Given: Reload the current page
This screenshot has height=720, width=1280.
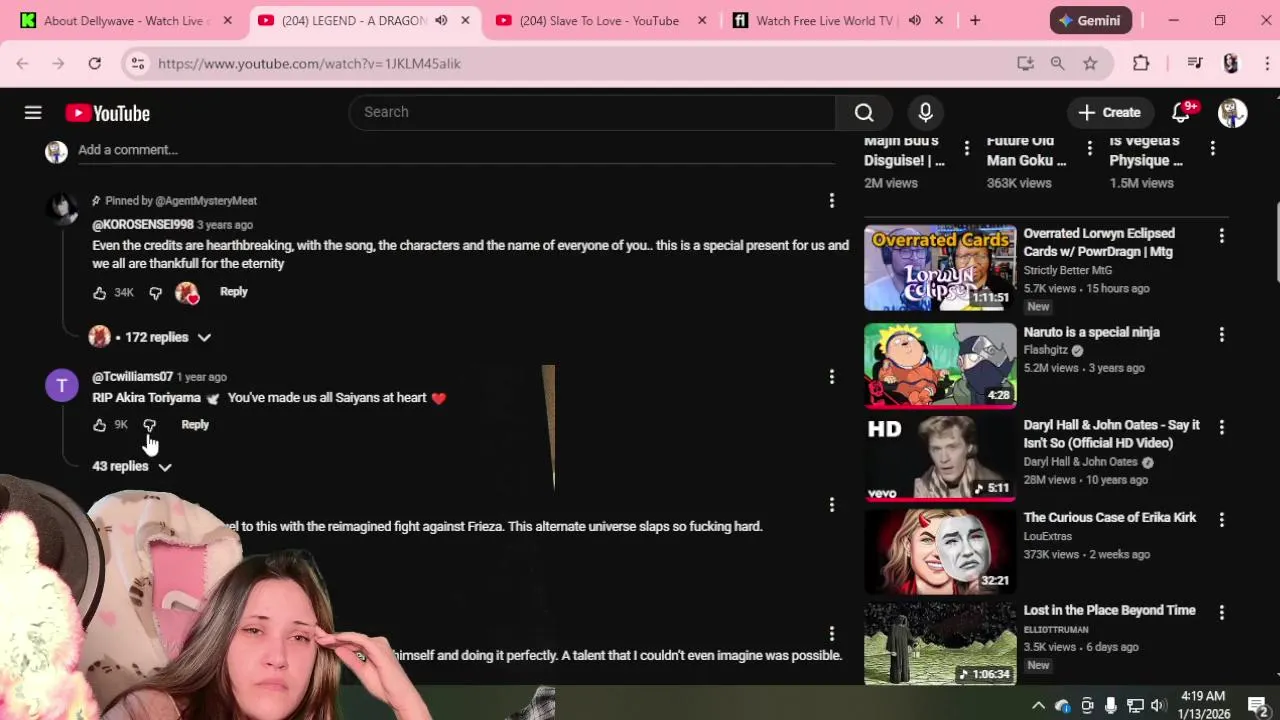Looking at the screenshot, I should (x=94, y=63).
